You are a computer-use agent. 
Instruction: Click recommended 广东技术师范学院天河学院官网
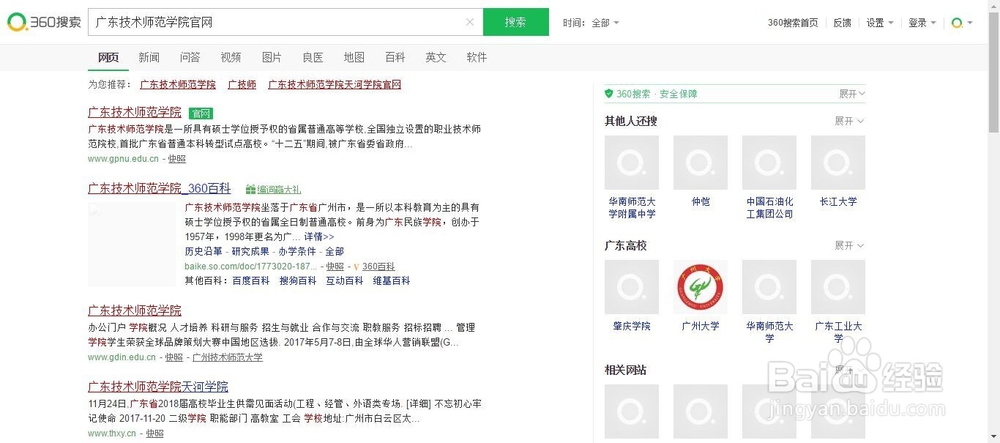coord(334,84)
